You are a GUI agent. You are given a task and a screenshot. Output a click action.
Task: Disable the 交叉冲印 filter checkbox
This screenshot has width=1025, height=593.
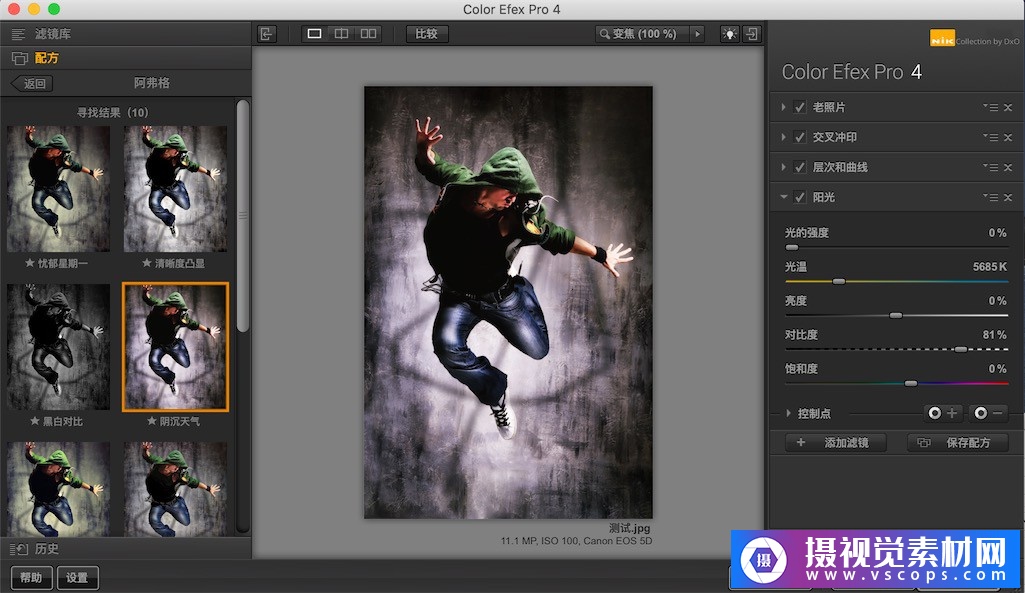(800, 138)
